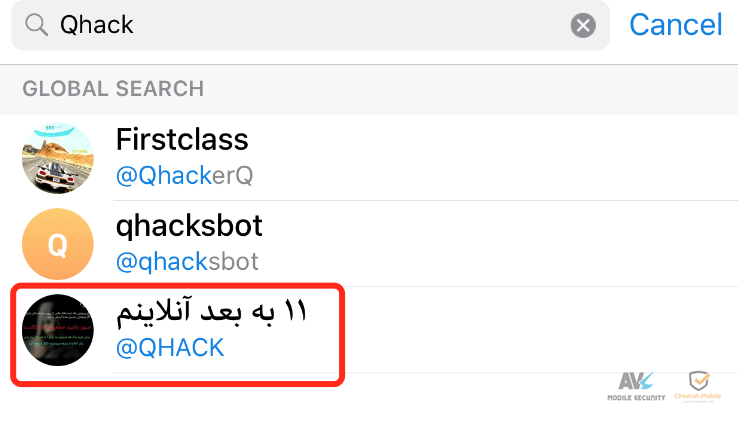This screenshot has height=428, width=738.
Task: Open the @QhackerQ username
Action: [184, 176]
